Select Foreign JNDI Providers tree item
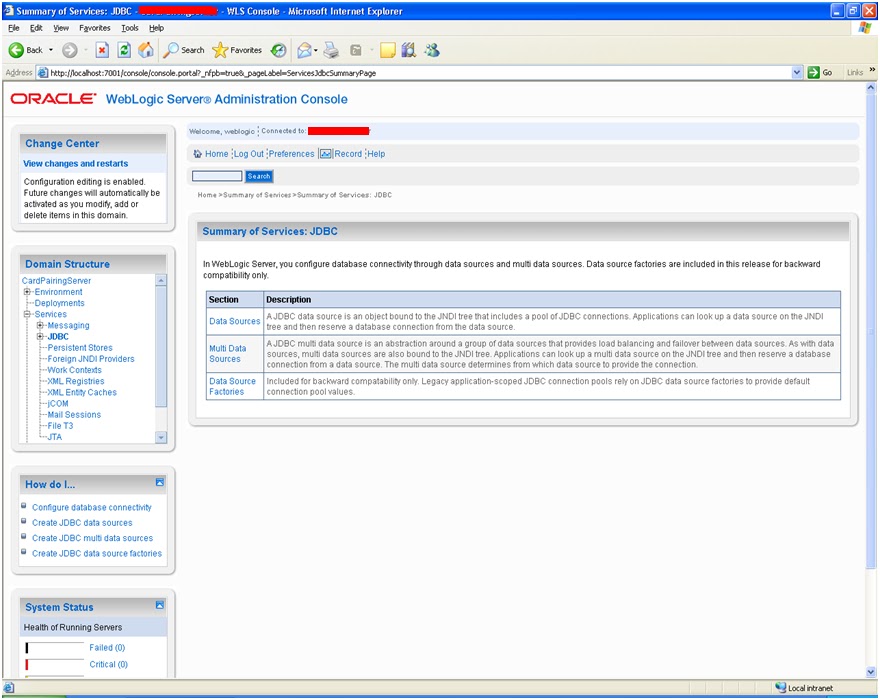 pos(91,359)
